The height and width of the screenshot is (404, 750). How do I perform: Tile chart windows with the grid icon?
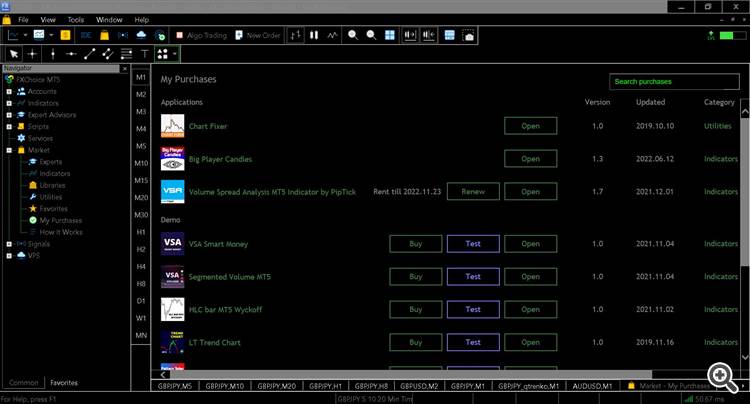[390, 35]
